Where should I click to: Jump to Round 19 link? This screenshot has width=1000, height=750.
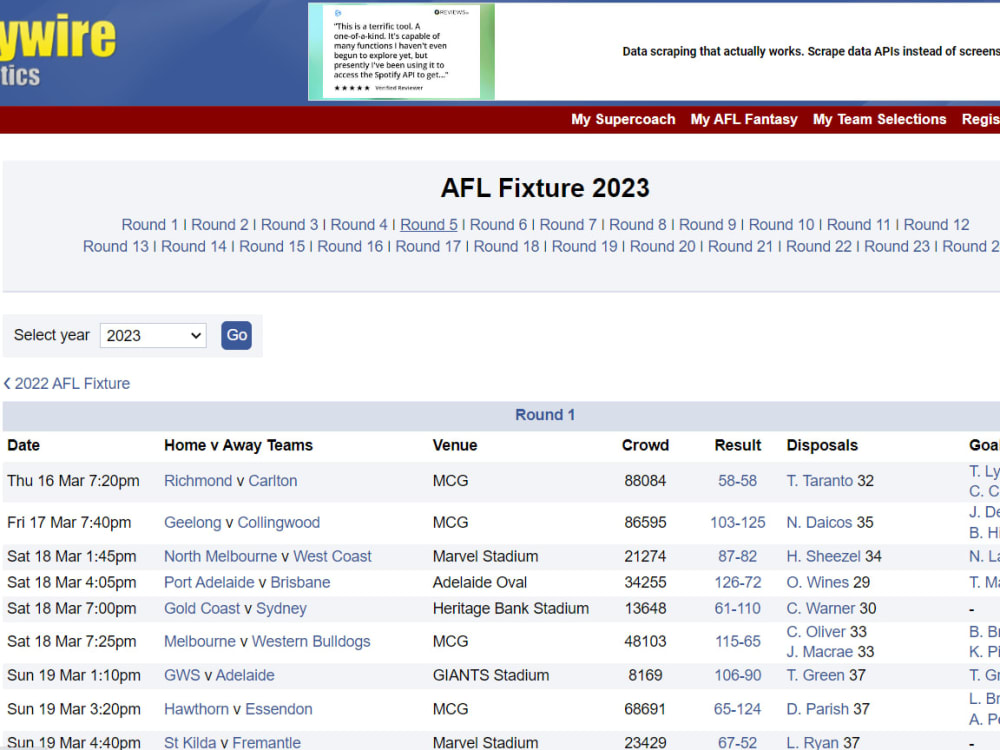point(584,246)
